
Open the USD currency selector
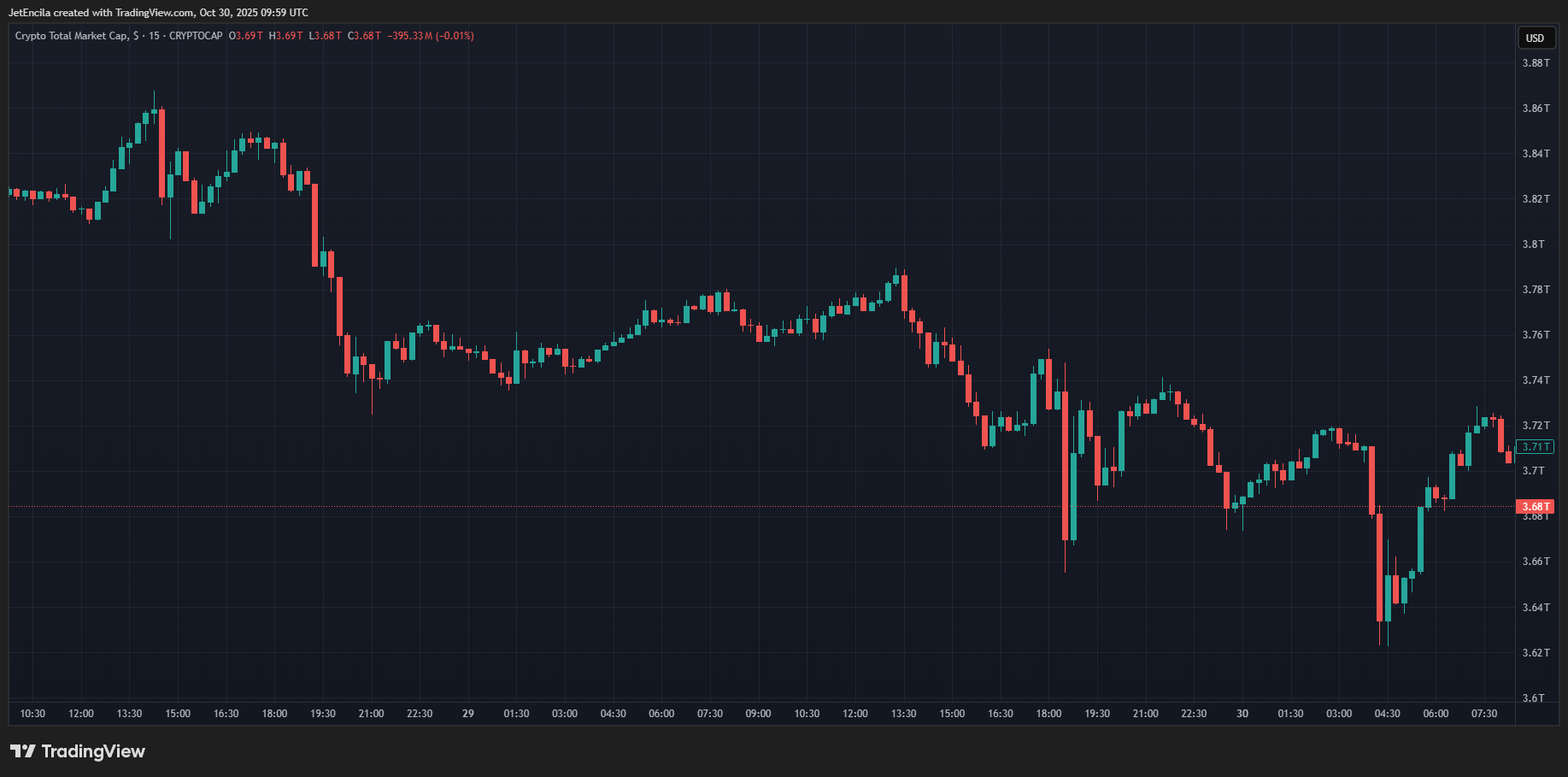1536,38
